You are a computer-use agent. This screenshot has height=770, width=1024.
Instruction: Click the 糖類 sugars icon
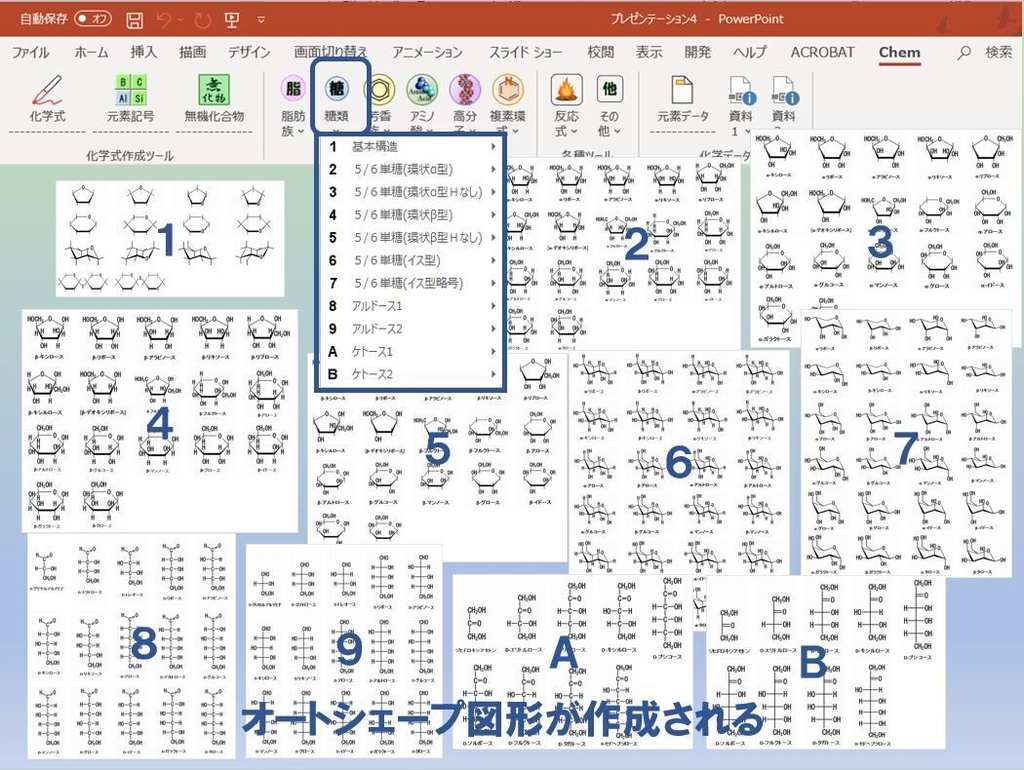pos(336,88)
